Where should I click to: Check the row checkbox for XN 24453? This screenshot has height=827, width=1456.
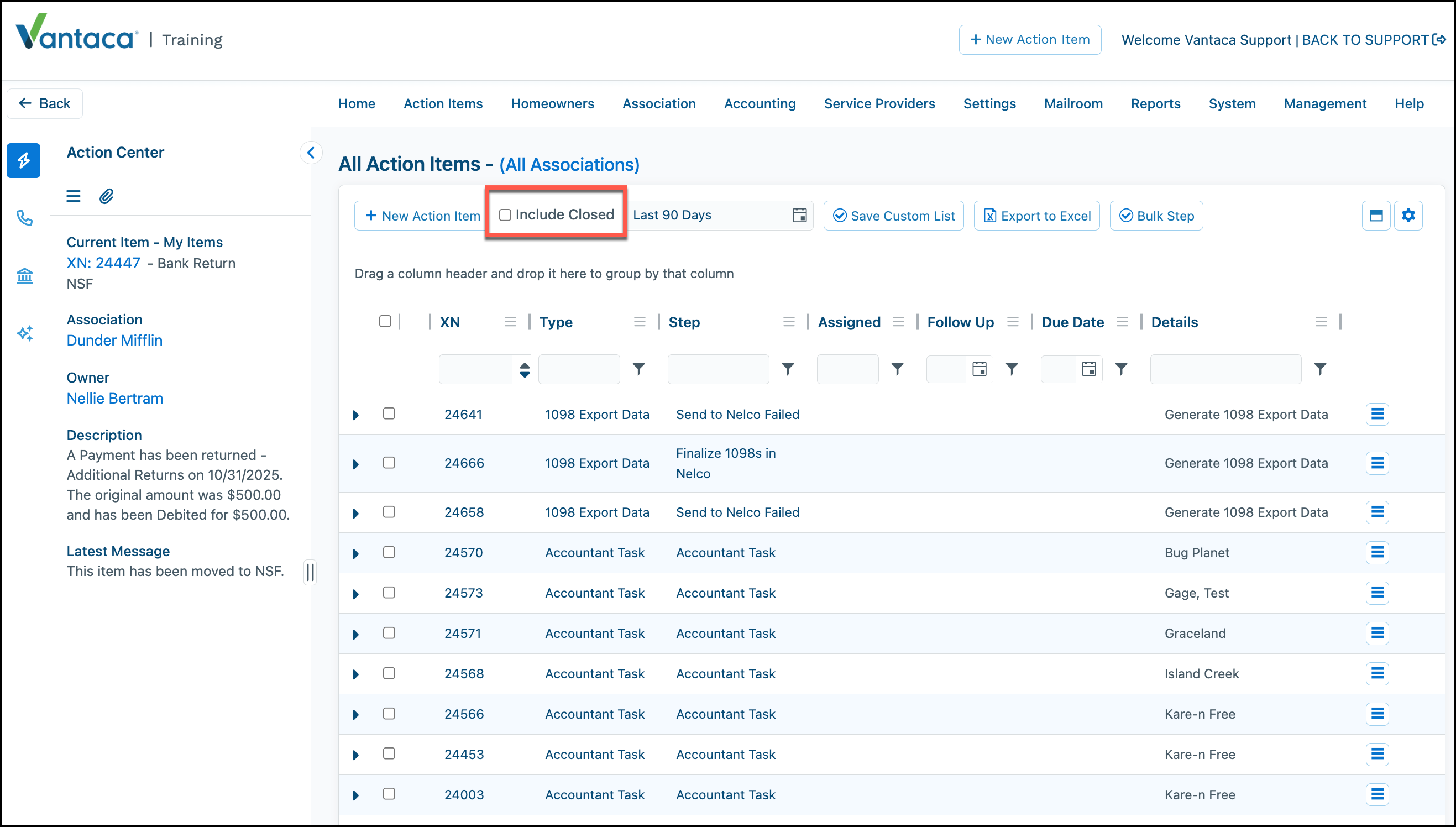pos(389,753)
